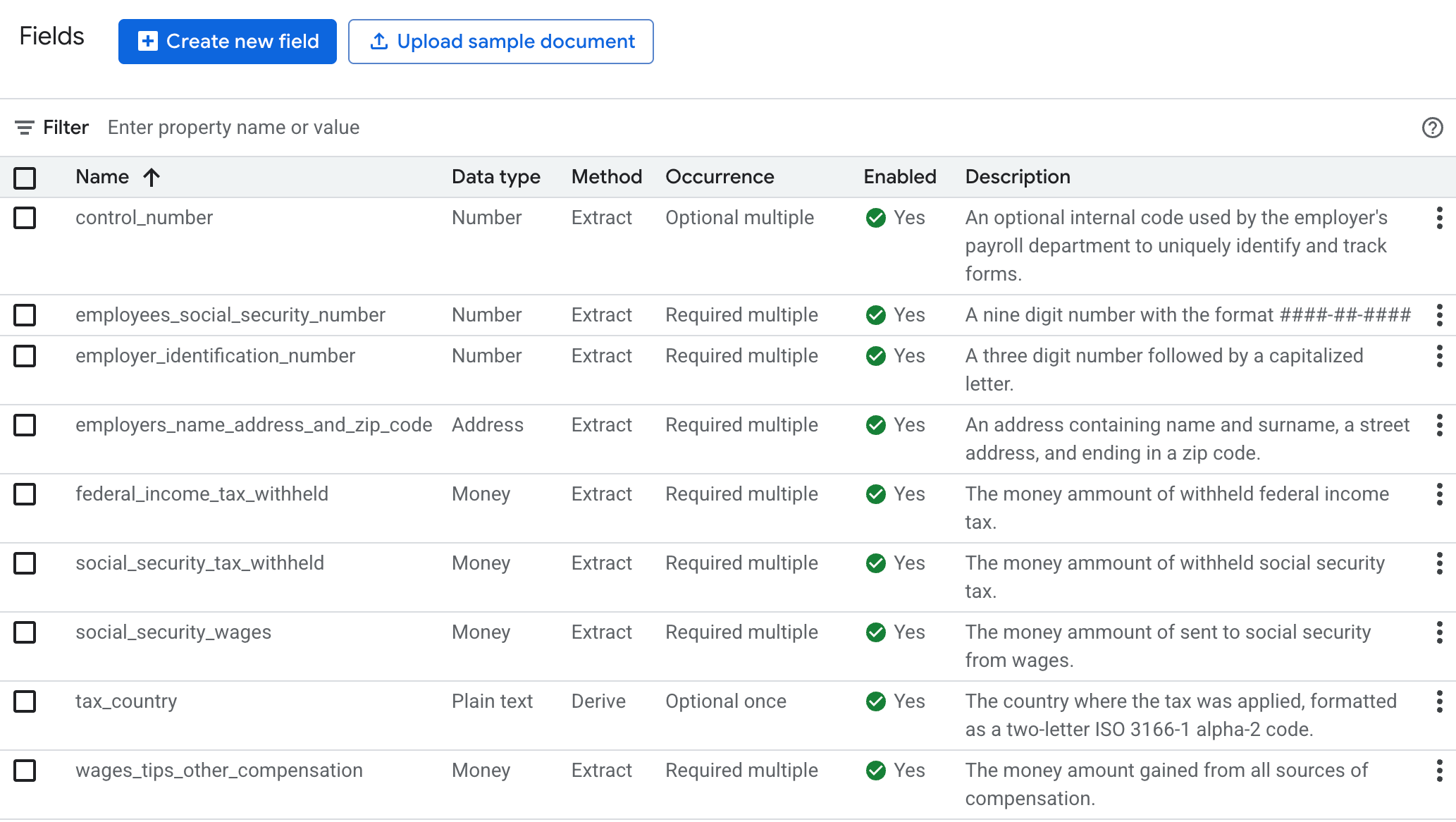The width and height of the screenshot is (1456, 822).
Task: Open more options for control_number row
Action: (x=1439, y=218)
